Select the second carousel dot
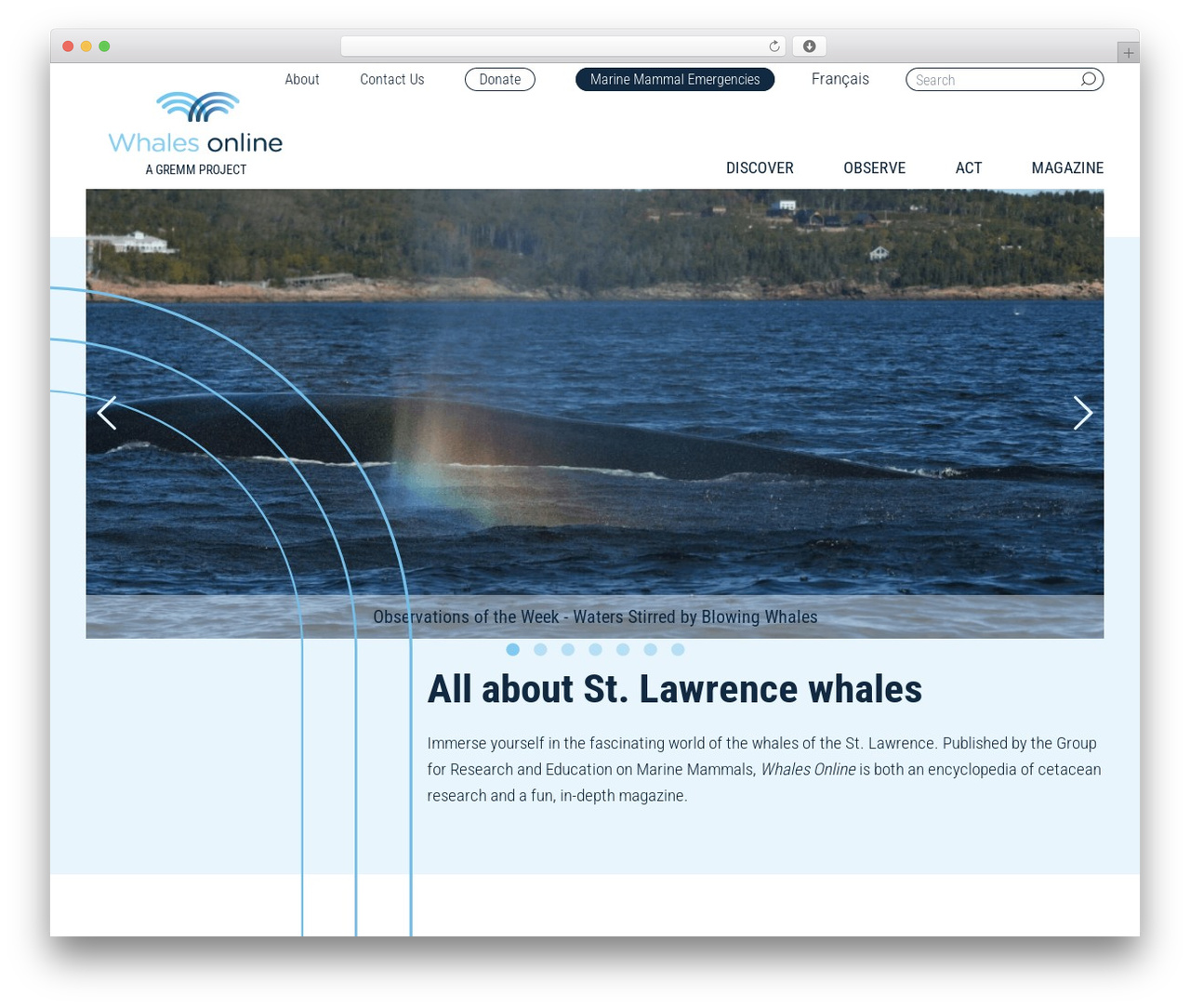Image resolution: width=1190 pixels, height=1008 pixels. 540,649
